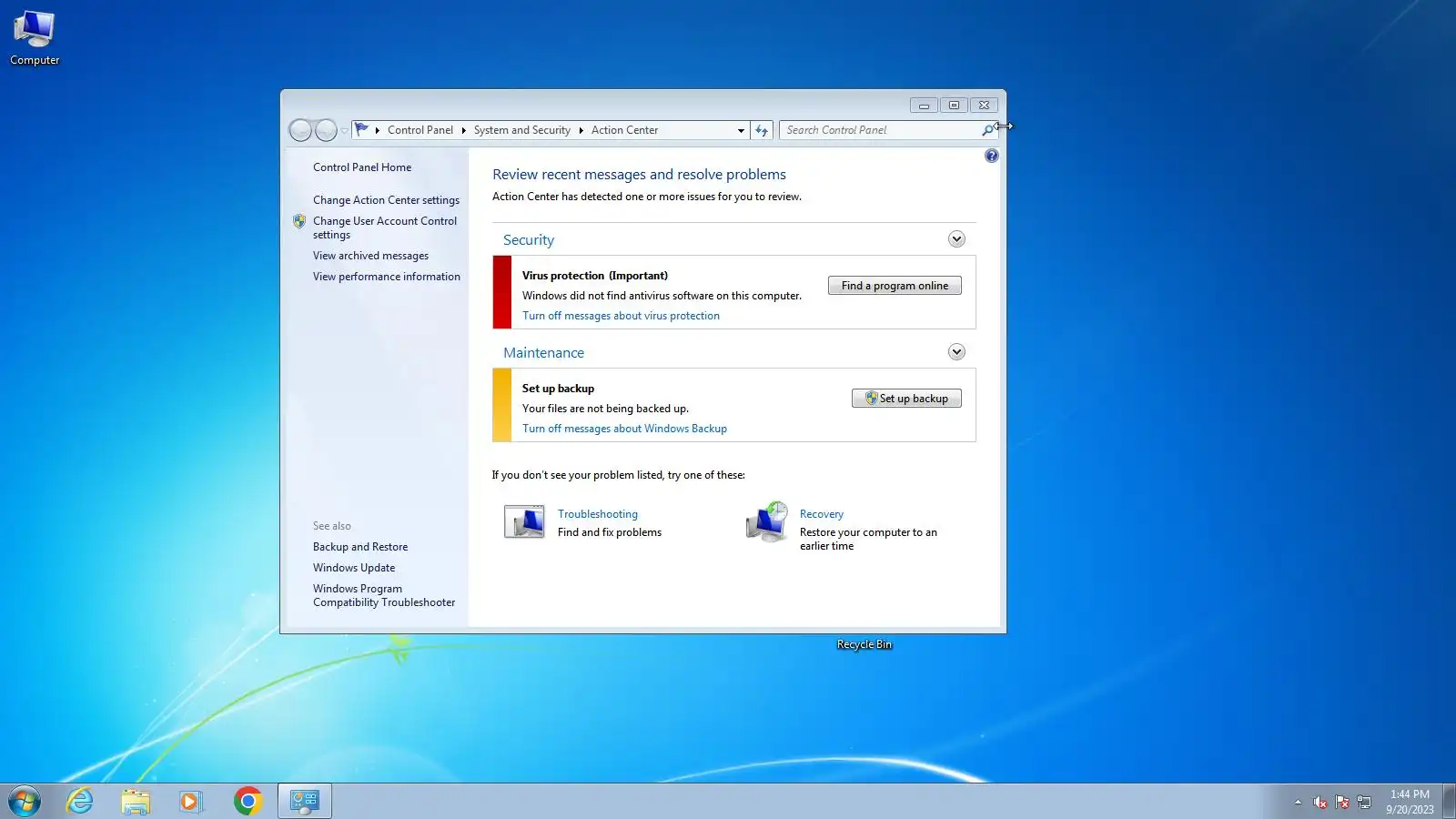This screenshot has width=1456, height=819.
Task: Expand the breadcrumb arrow before Control Panel
Action: click(377, 130)
